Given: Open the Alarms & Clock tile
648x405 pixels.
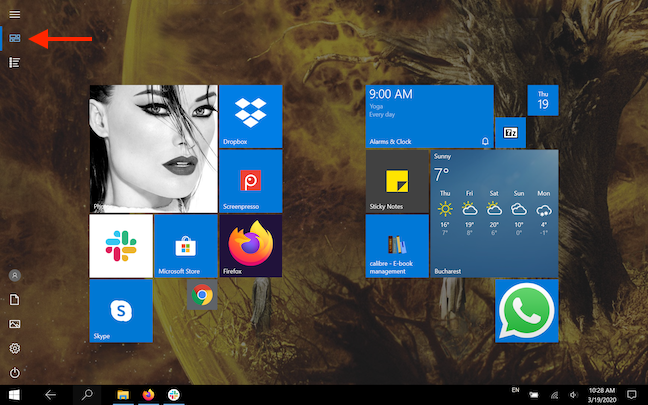Looking at the screenshot, I should tap(429, 117).
